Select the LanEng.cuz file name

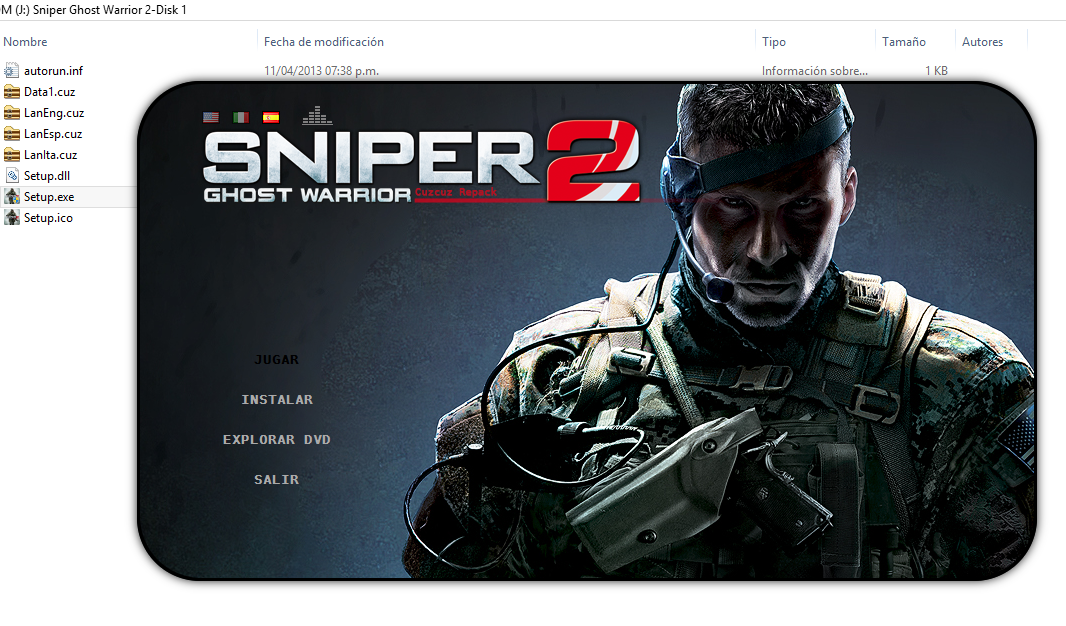pyautogui.click(x=54, y=113)
